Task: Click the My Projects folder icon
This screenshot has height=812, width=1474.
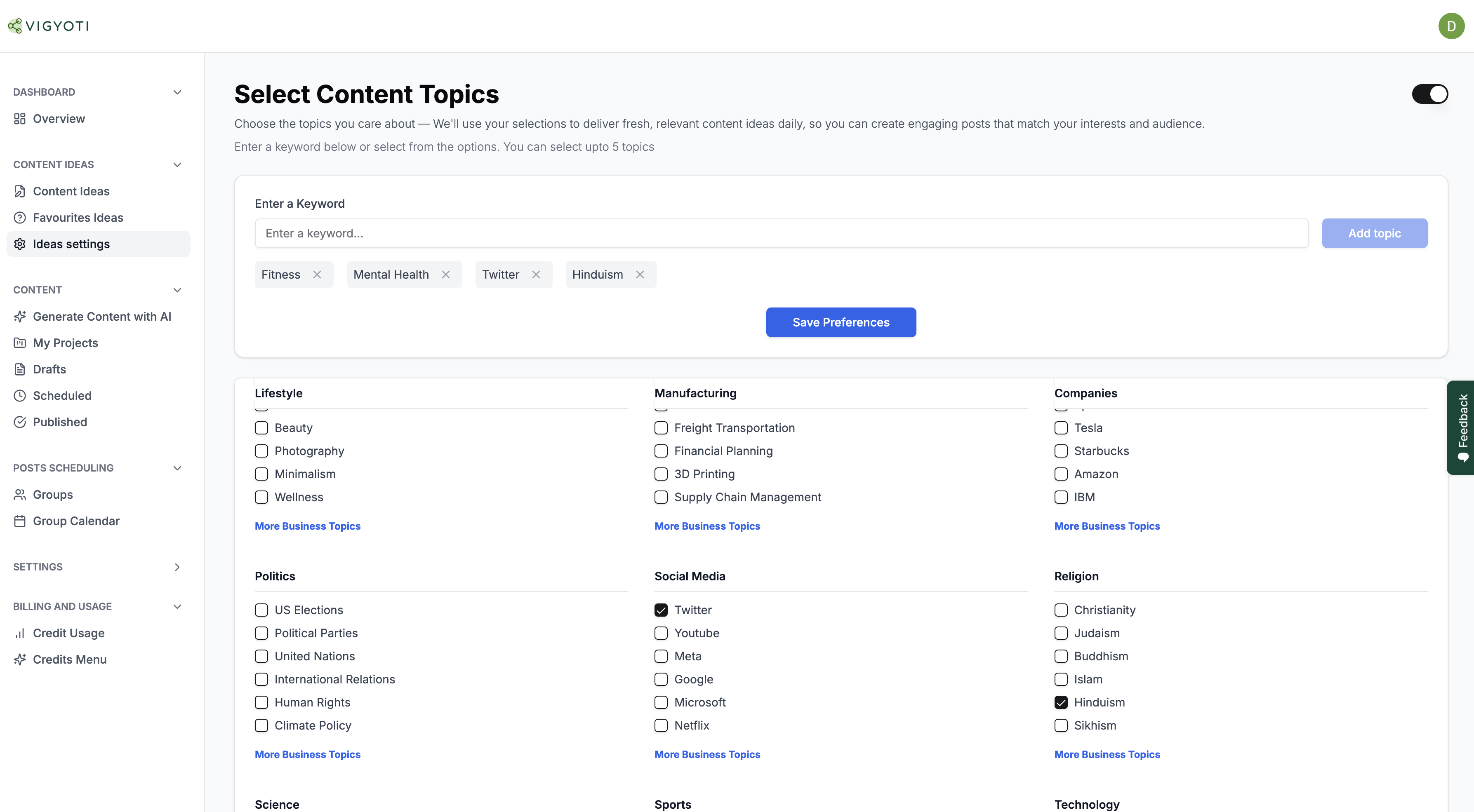Action: (x=20, y=343)
